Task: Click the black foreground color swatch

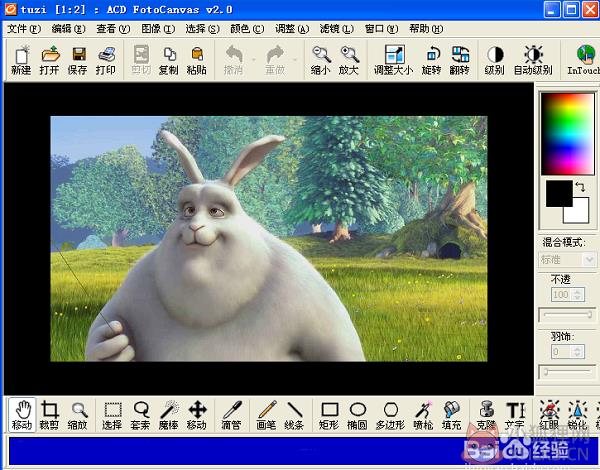Action: (x=559, y=194)
